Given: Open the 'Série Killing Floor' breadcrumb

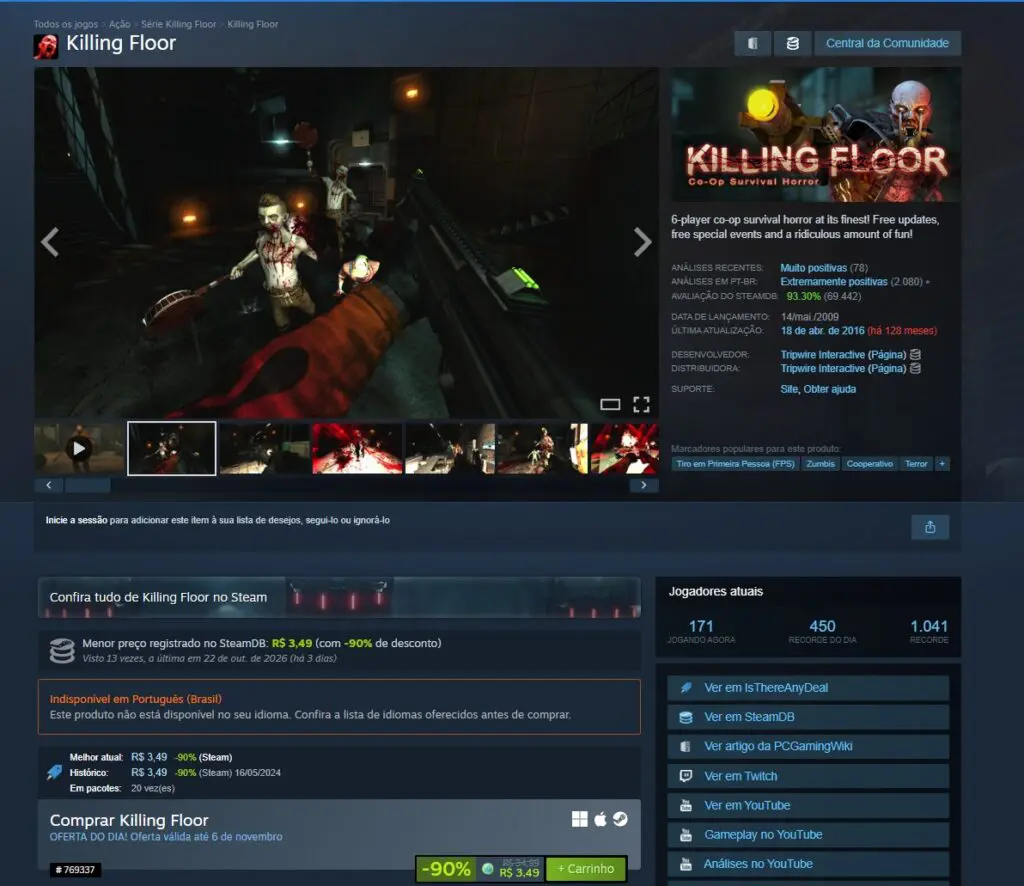Looking at the screenshot, I should click(x=178, y=24).
